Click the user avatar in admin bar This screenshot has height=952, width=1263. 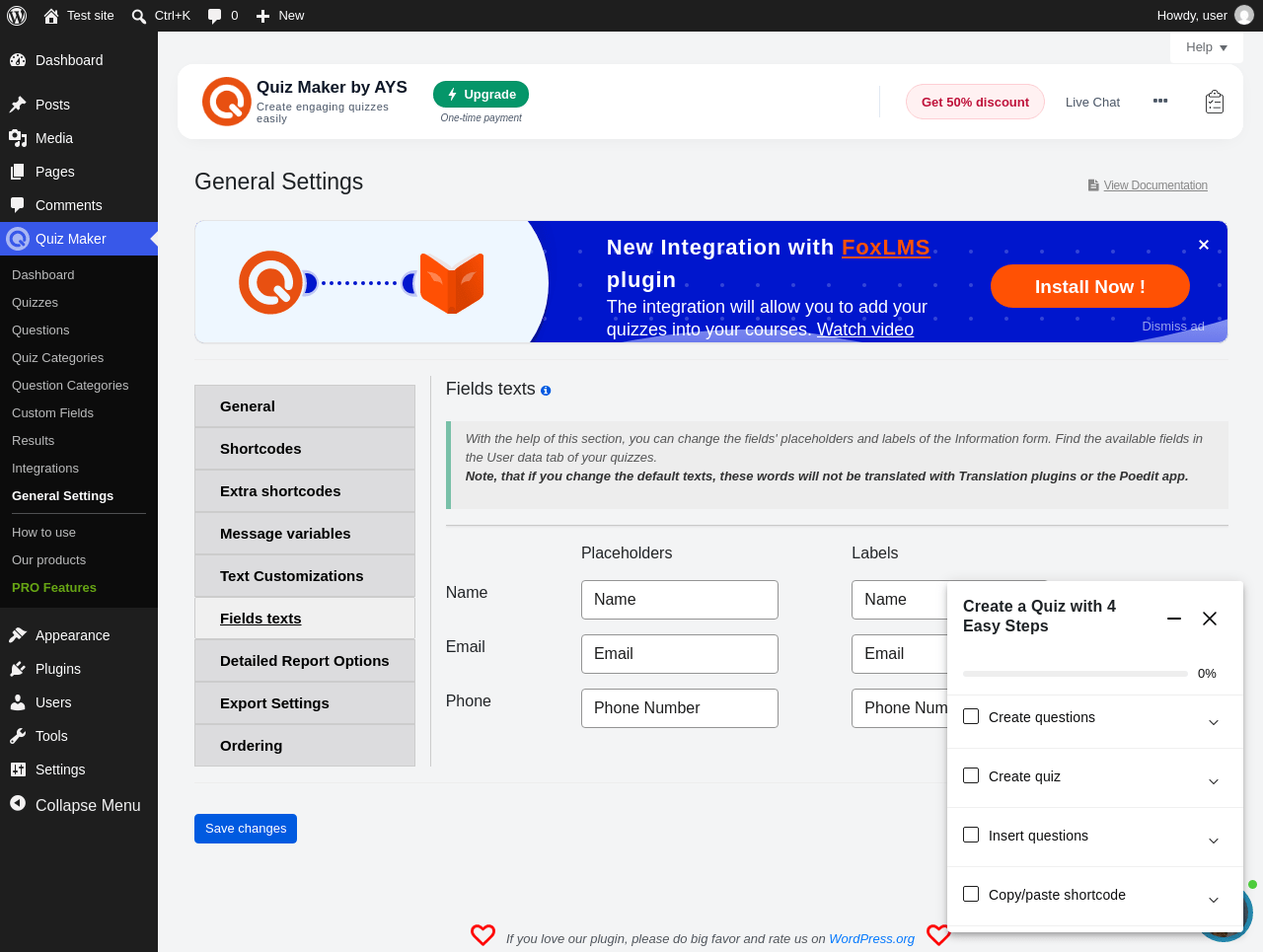click(x=1244, y=15)
